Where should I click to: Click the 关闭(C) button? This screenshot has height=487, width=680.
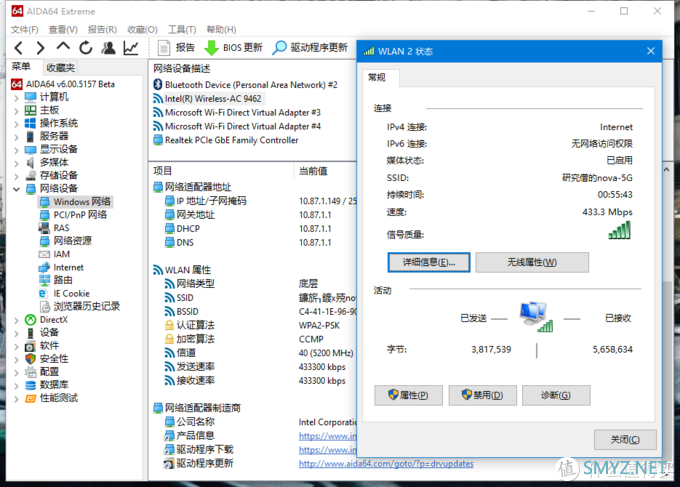[625, 440]
